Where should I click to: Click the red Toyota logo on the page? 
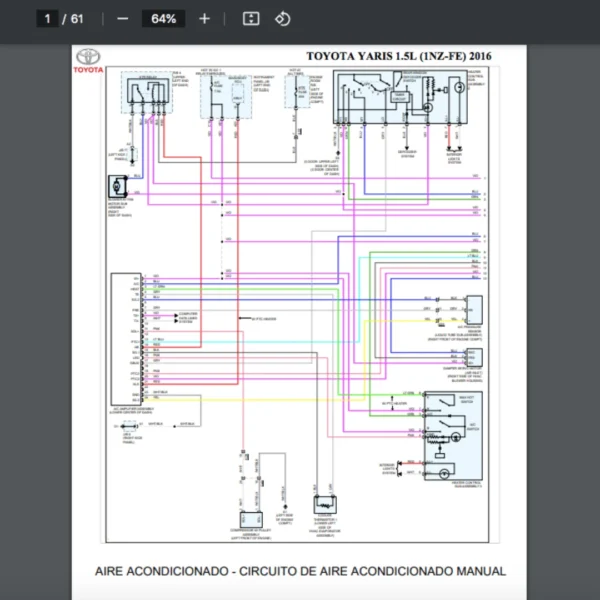tap(88, 61)
